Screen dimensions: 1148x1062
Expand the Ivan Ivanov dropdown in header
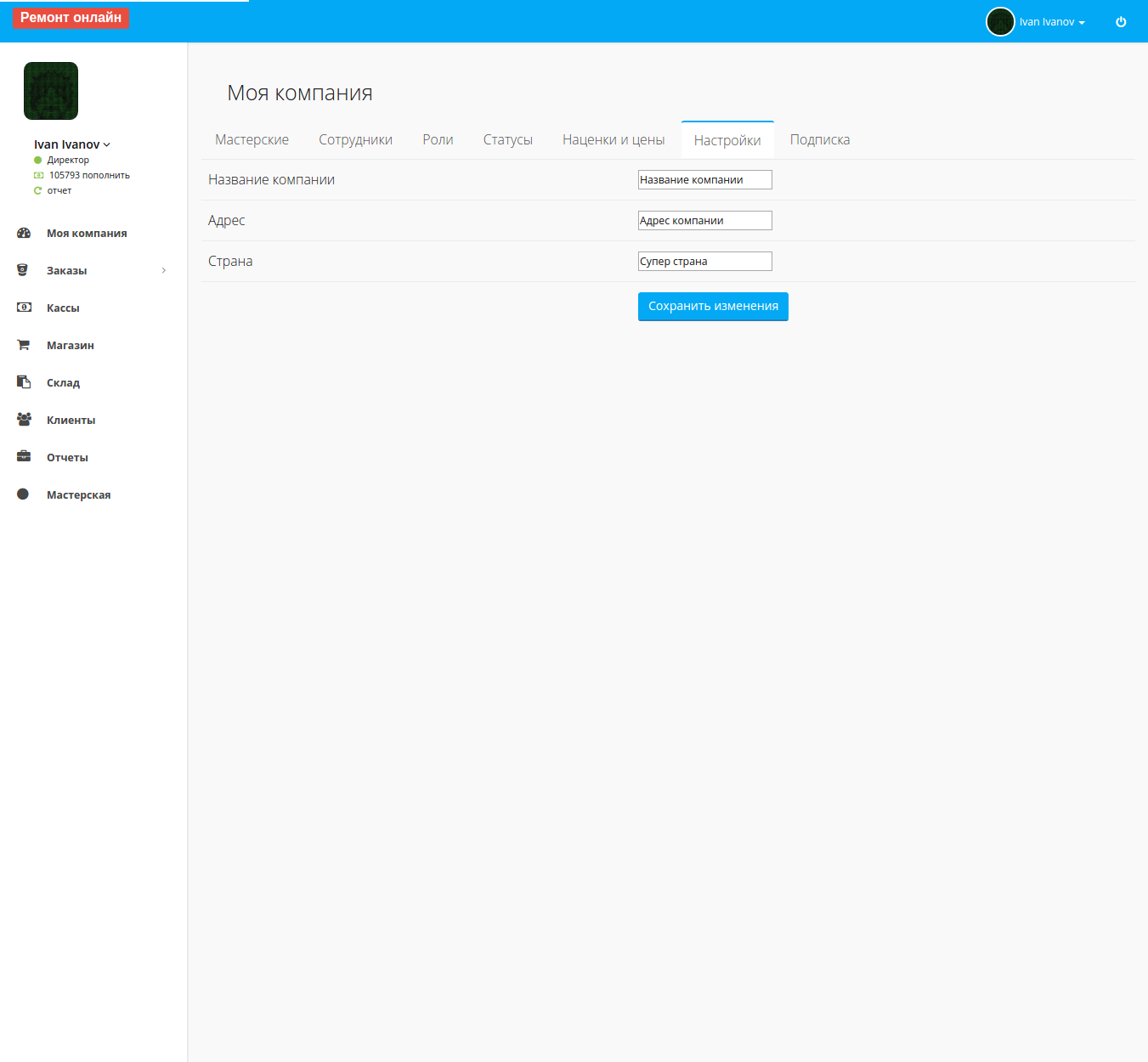click(1052, 22)
